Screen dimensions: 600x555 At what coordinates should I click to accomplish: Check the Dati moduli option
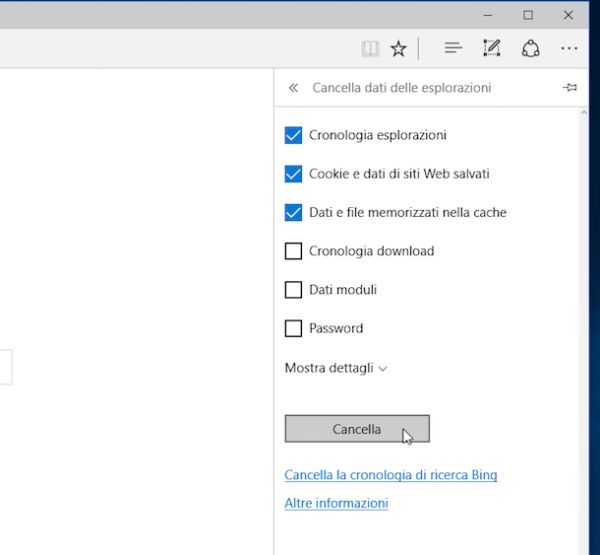[293, 290]
